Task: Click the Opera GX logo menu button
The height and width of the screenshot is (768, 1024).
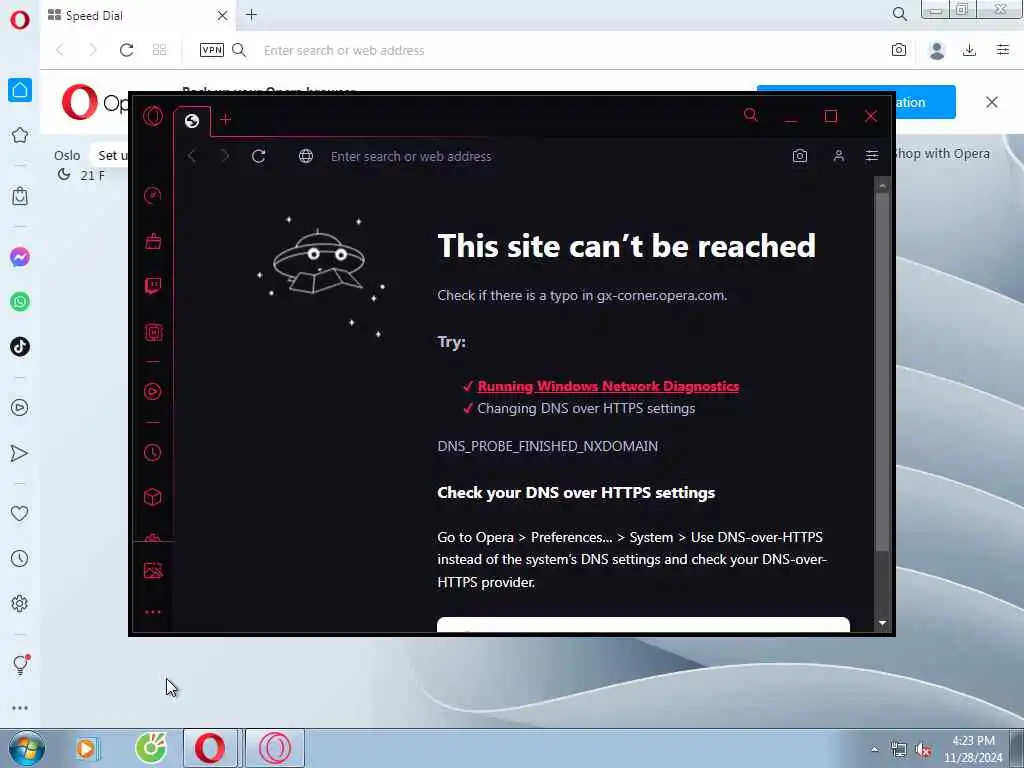Action: pyautogui.click(x=153, y=116)
